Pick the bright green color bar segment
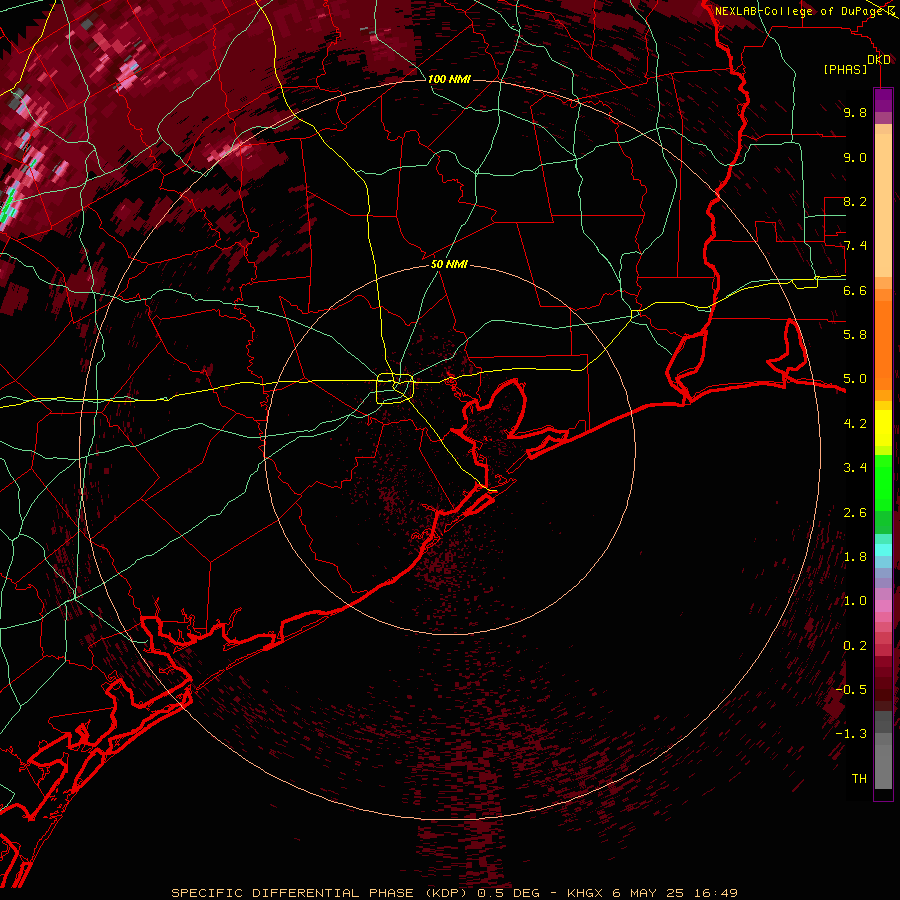This screenshot has width=900, height=900. pyautogui.click(x=883, y=482)
